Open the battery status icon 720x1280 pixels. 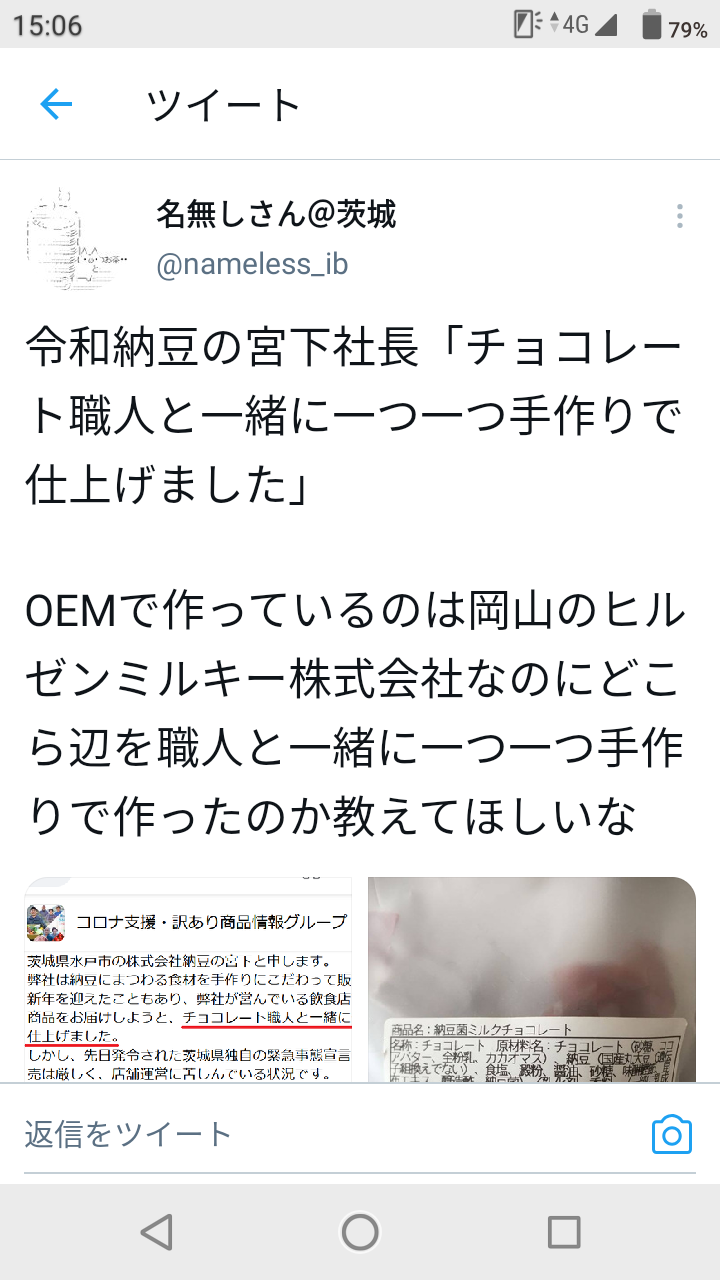(x=652, y=25)
